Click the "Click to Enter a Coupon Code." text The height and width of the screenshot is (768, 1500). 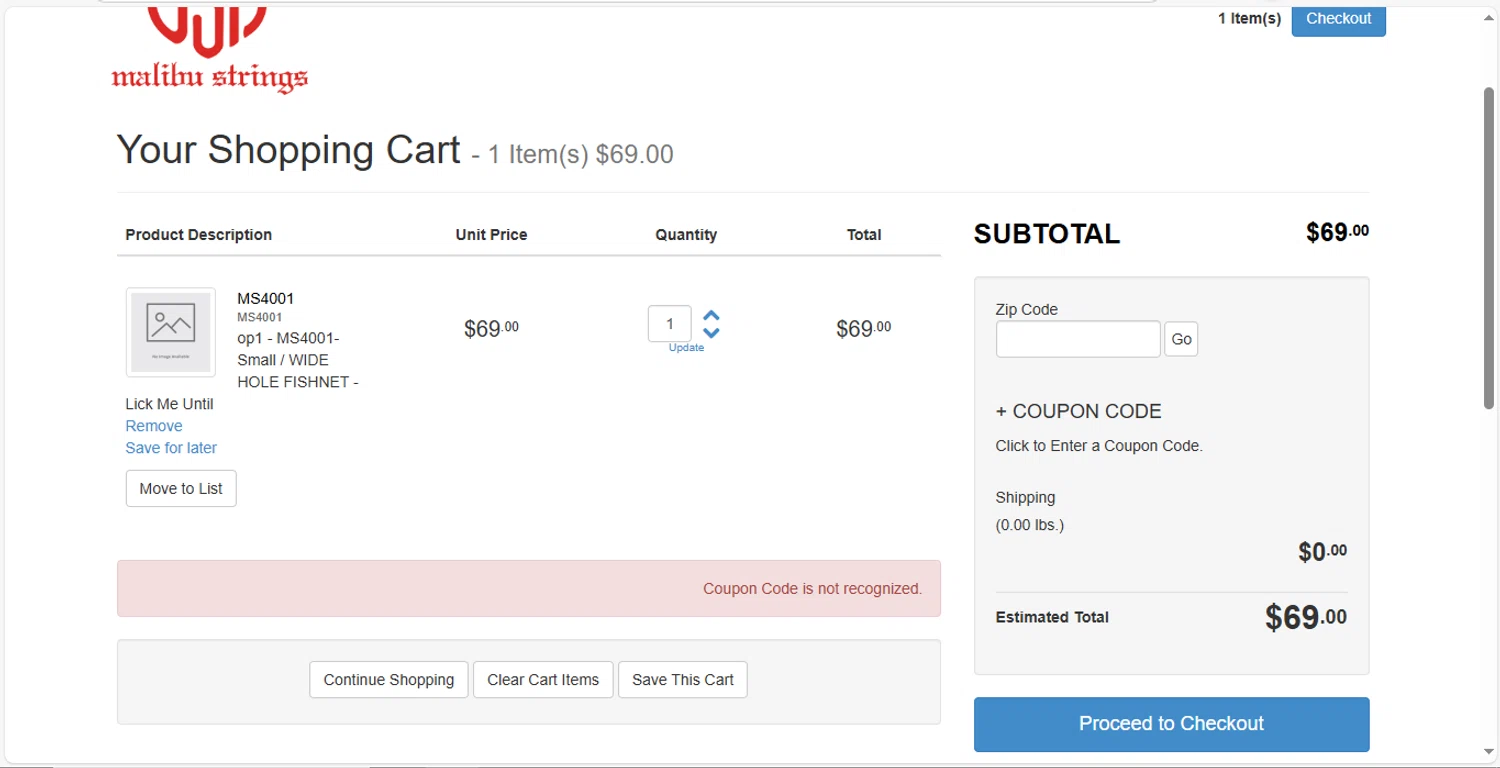pyautogui.click(x=1099, y=446)
